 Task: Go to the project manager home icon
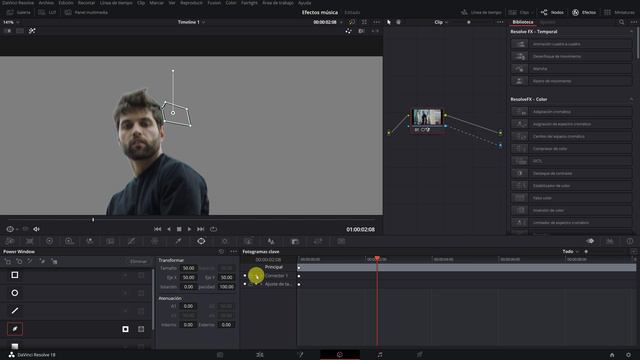pos(611,355)
